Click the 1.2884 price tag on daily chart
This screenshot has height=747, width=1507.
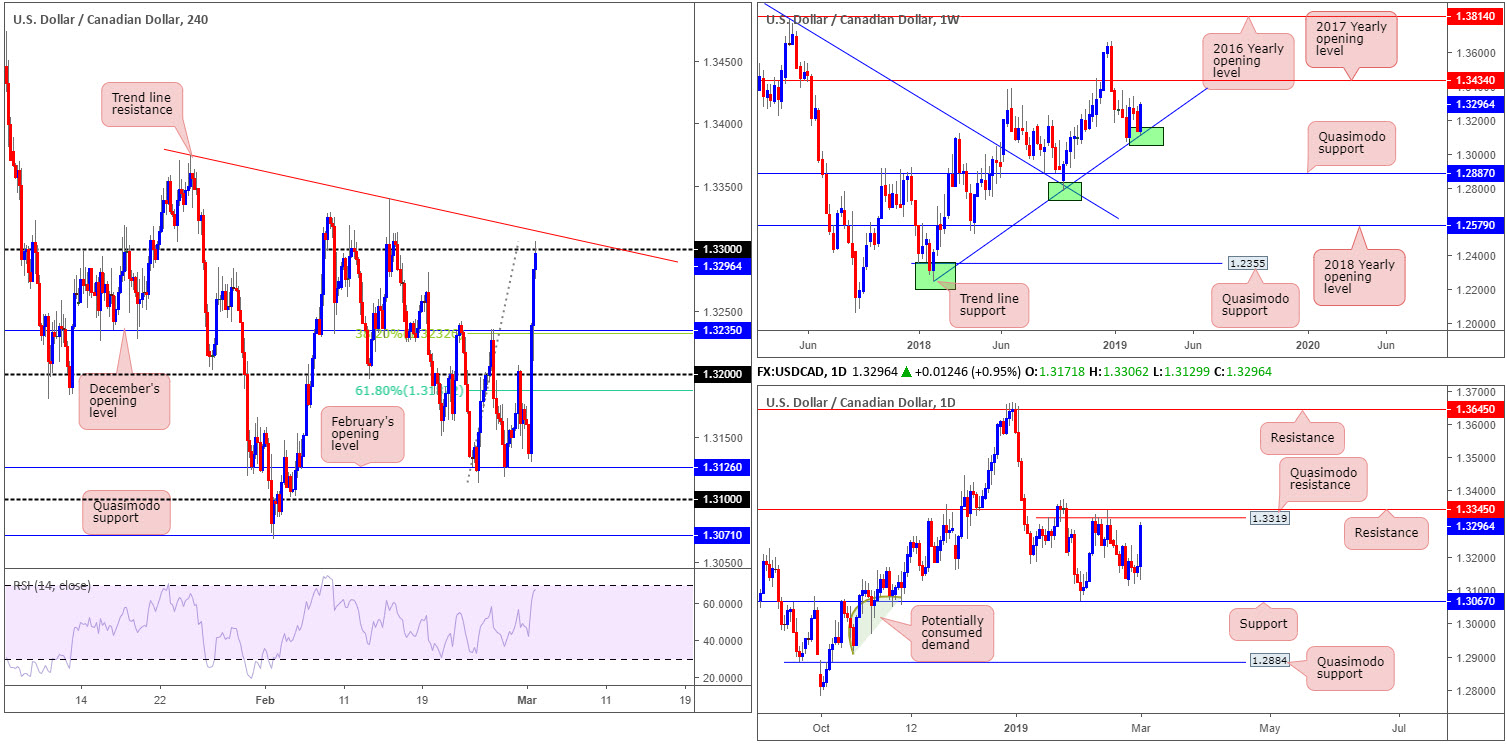(x=1269, y=661)
